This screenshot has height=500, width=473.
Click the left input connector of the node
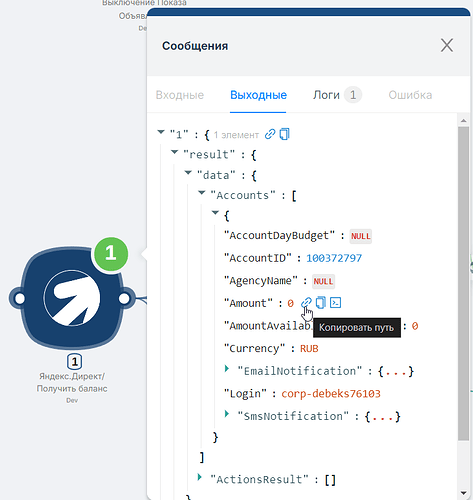coord(19,298)
